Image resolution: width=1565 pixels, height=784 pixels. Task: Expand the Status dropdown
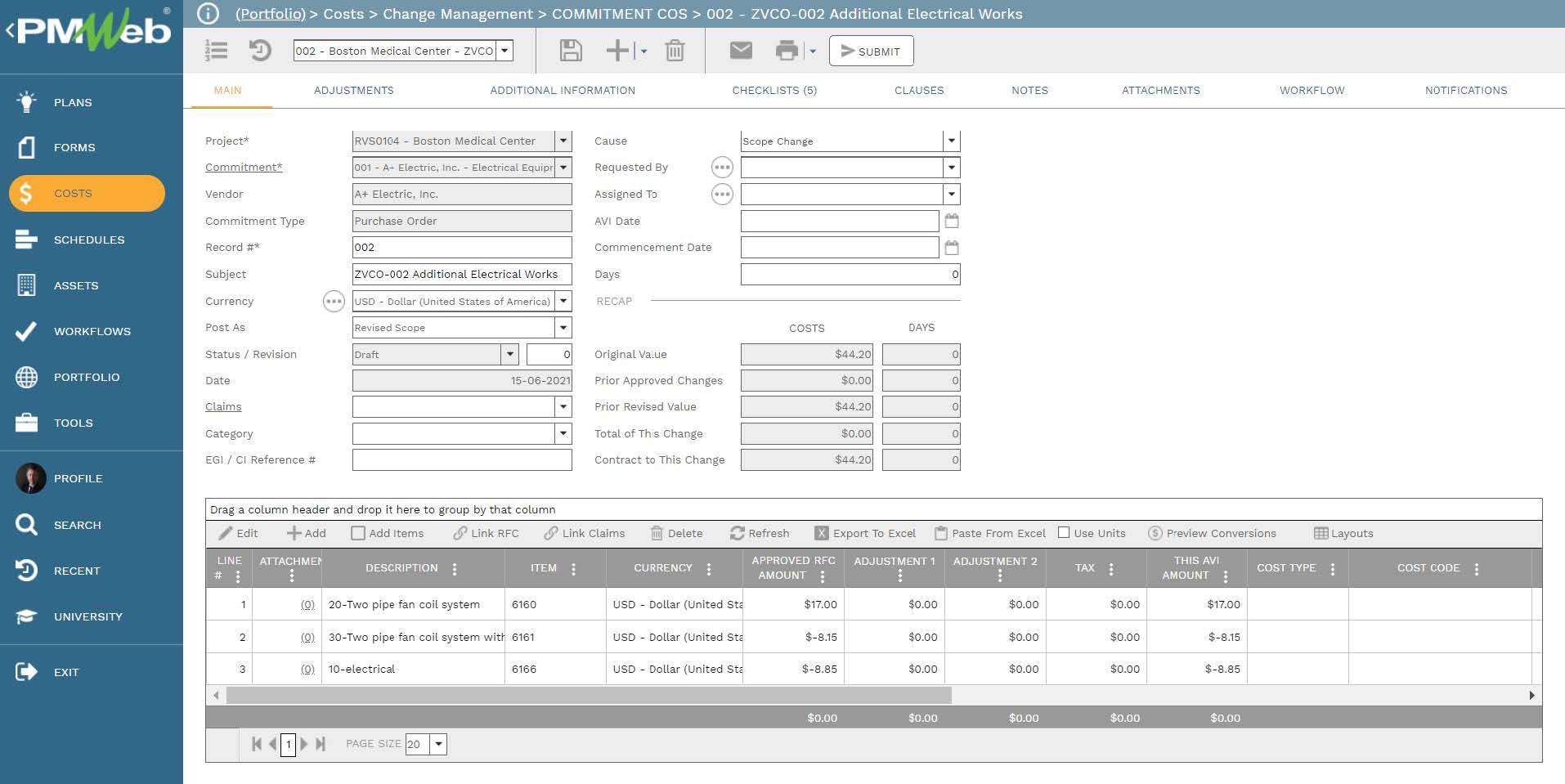[510, 354]
